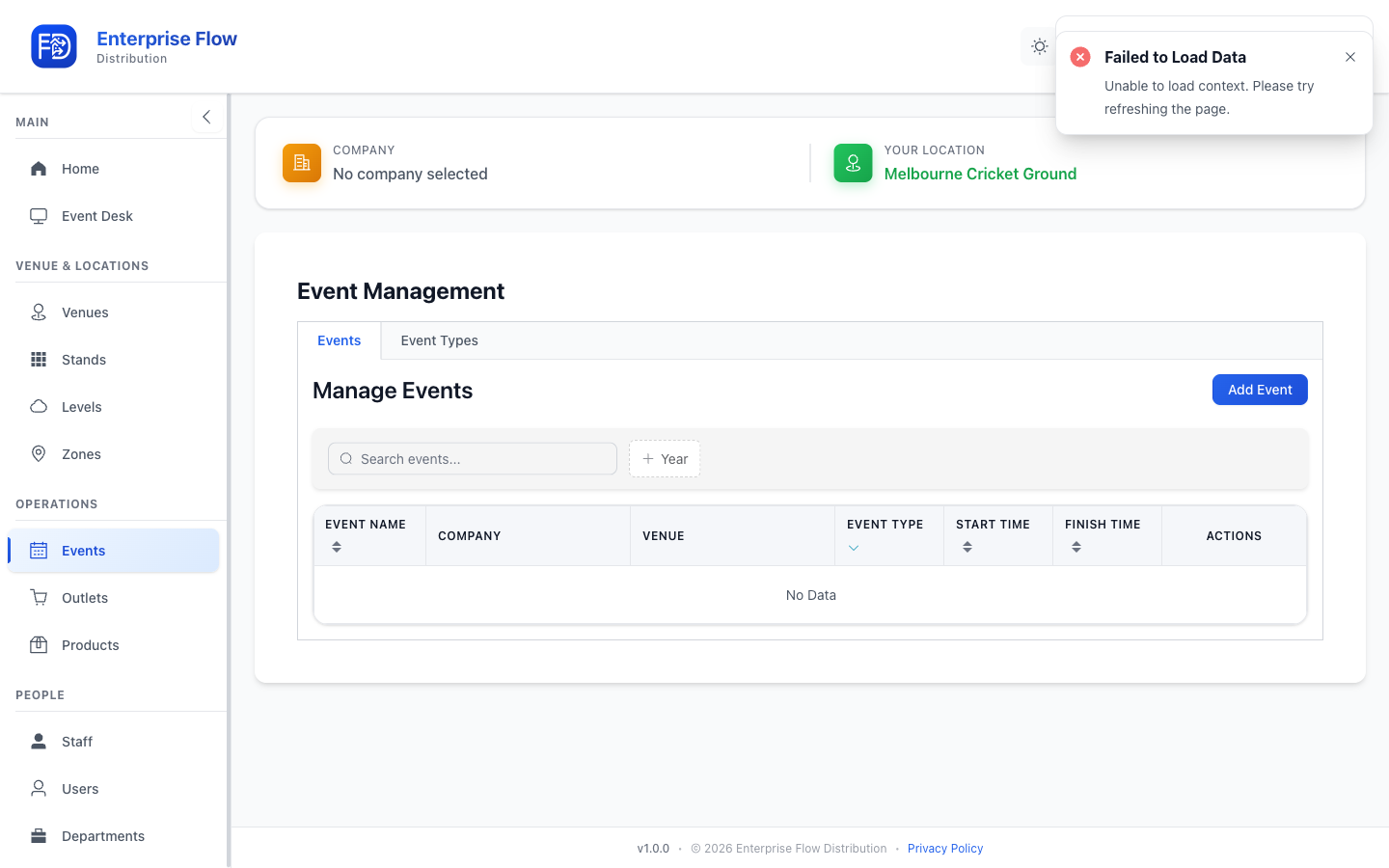This screenshot has height=868, width=1389.
Task: Open Zones in sidebar
Action: 114,454
